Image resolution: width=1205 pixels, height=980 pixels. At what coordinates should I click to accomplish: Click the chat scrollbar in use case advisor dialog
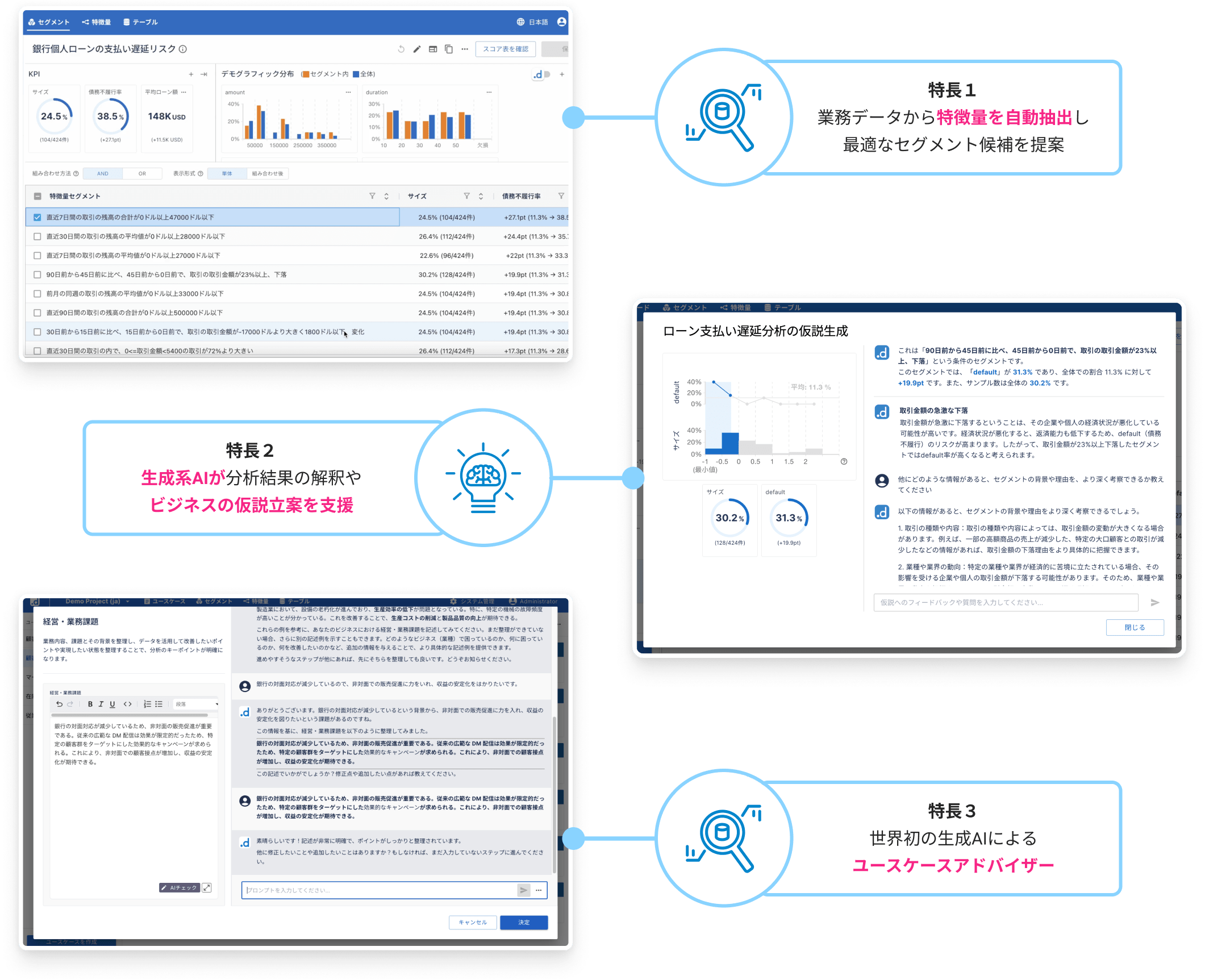tap(554, 795)
